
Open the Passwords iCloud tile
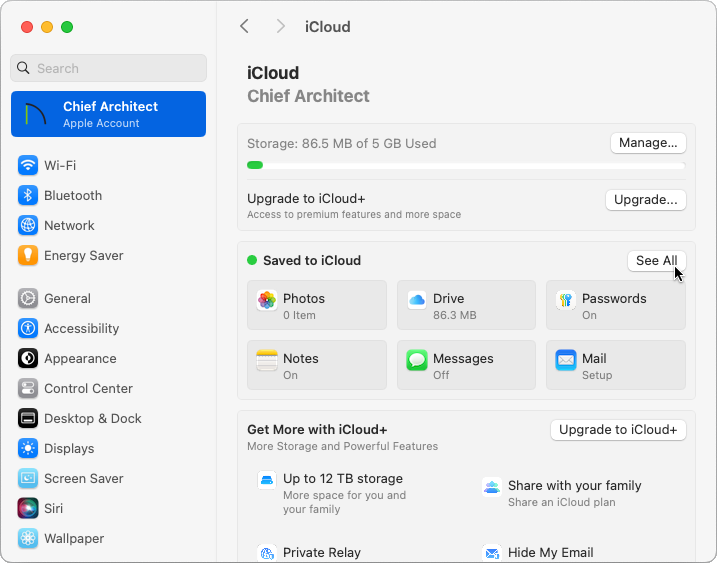point(615,305)
